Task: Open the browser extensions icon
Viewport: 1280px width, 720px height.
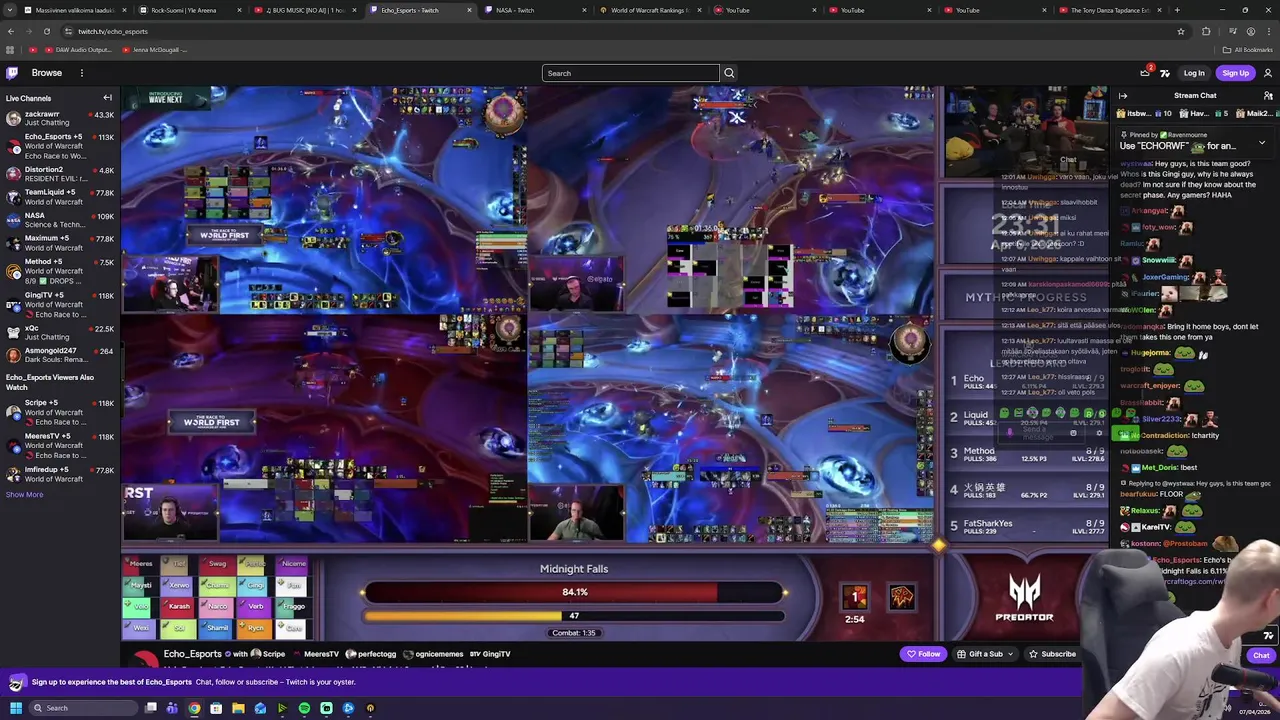Action: click(1206, 31)
